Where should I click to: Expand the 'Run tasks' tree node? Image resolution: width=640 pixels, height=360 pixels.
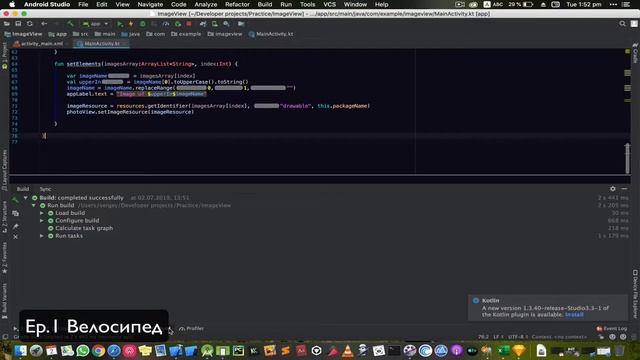click(42, 236)
